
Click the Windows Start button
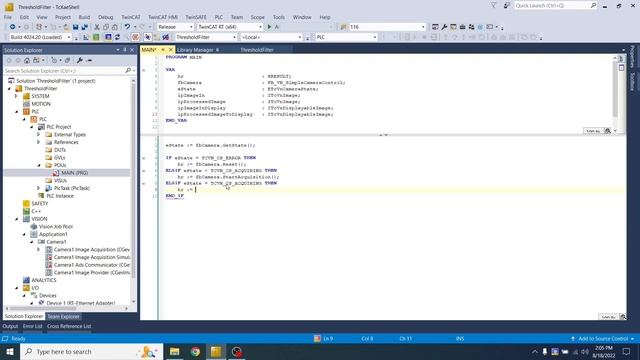click(x=10, y=351)
